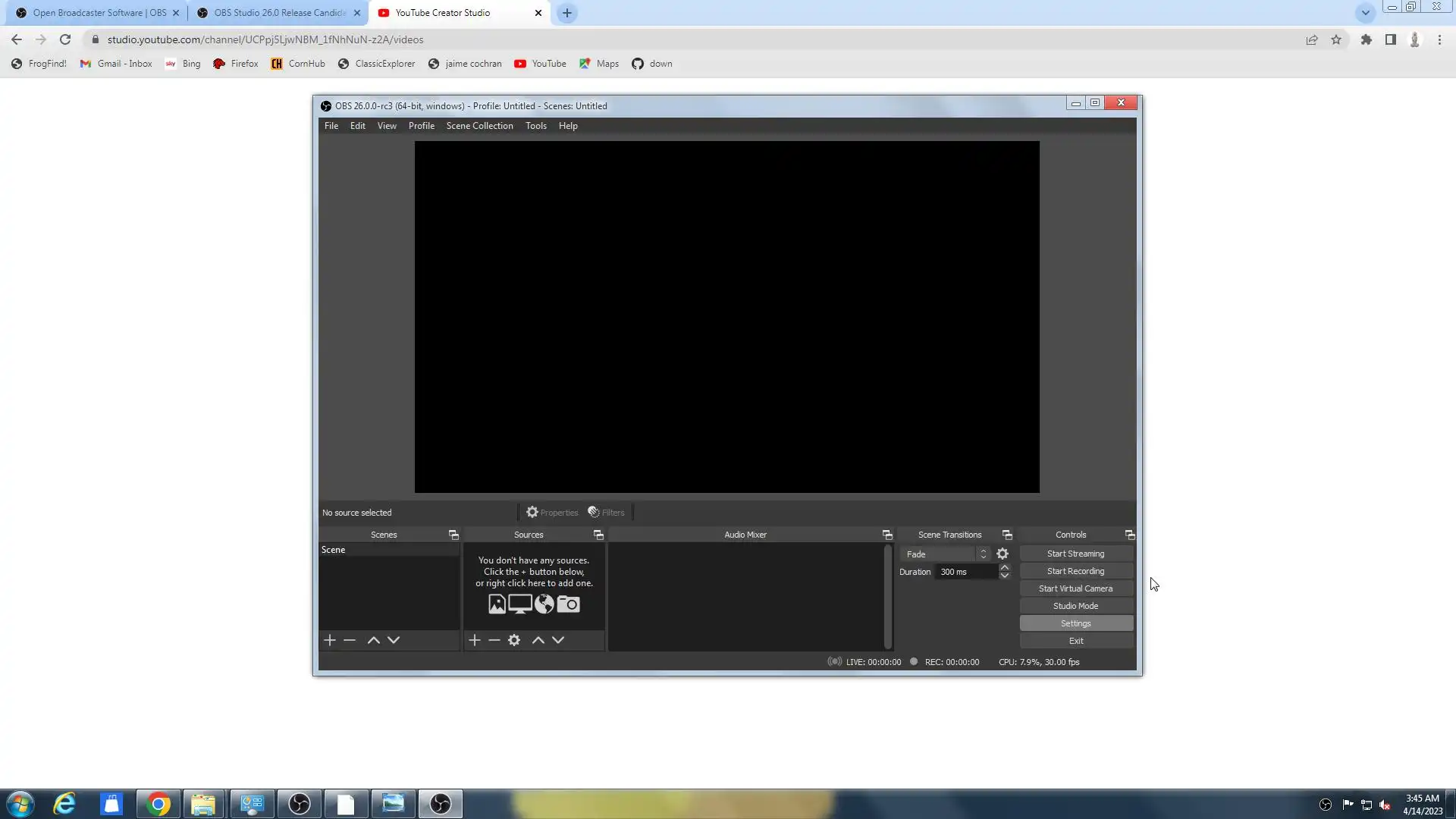The image size is (1456, 819).
Task: Toggle Start Virtual Camera
Action: click(x=1075, y=588)
